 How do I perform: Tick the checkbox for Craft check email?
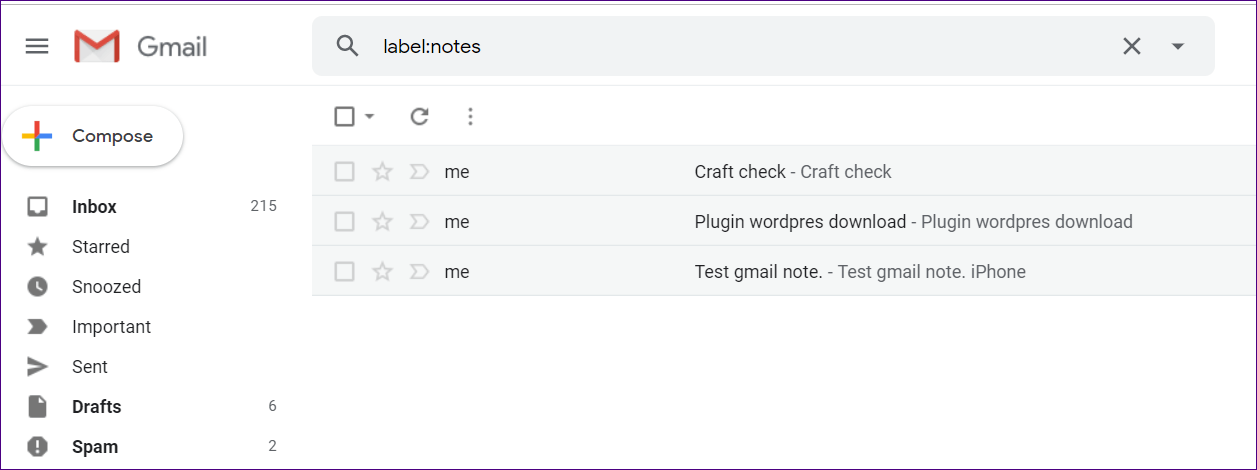[x=344, y=172]
